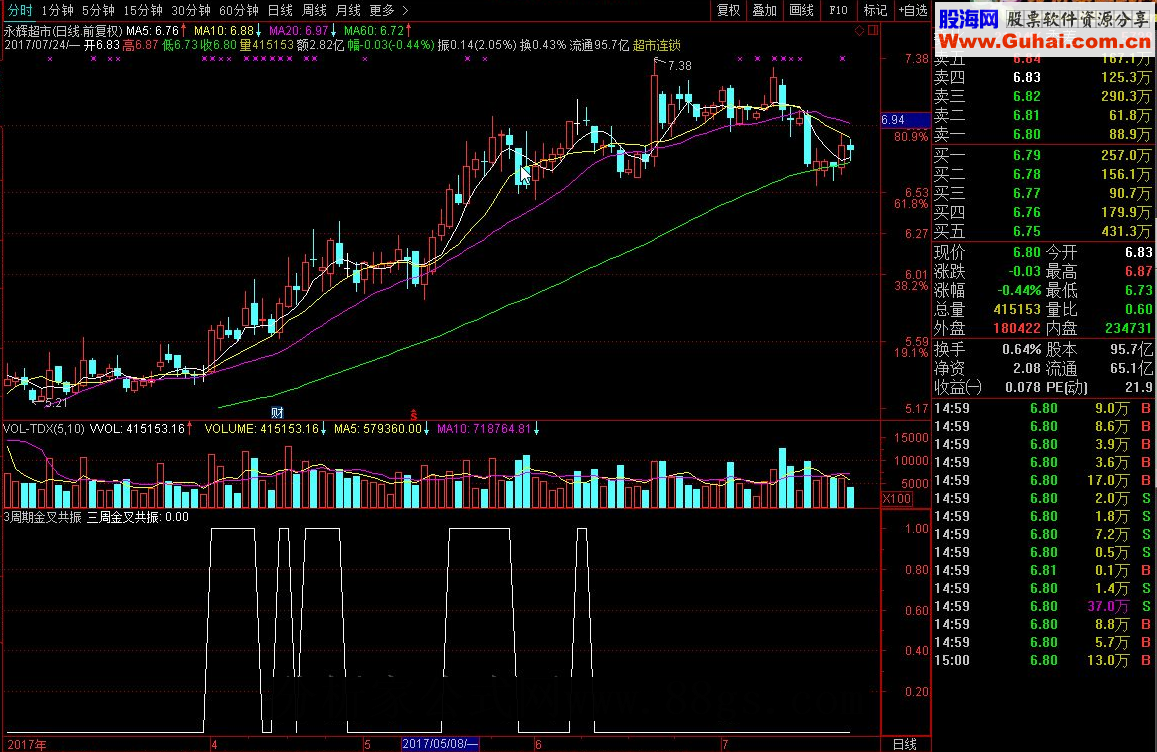The height and width of the screenshot is (752, 1157).
Task: Click the 标记 mark button
Action: click(875, 10)
